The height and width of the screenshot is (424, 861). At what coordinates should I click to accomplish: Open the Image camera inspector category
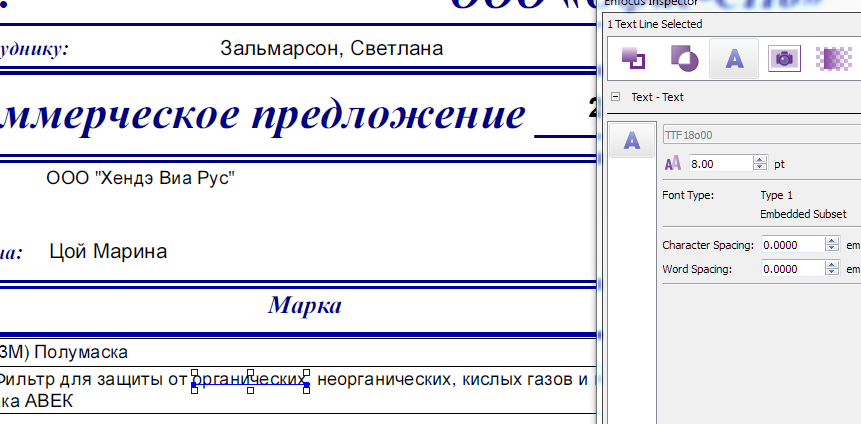pos(784,58)
